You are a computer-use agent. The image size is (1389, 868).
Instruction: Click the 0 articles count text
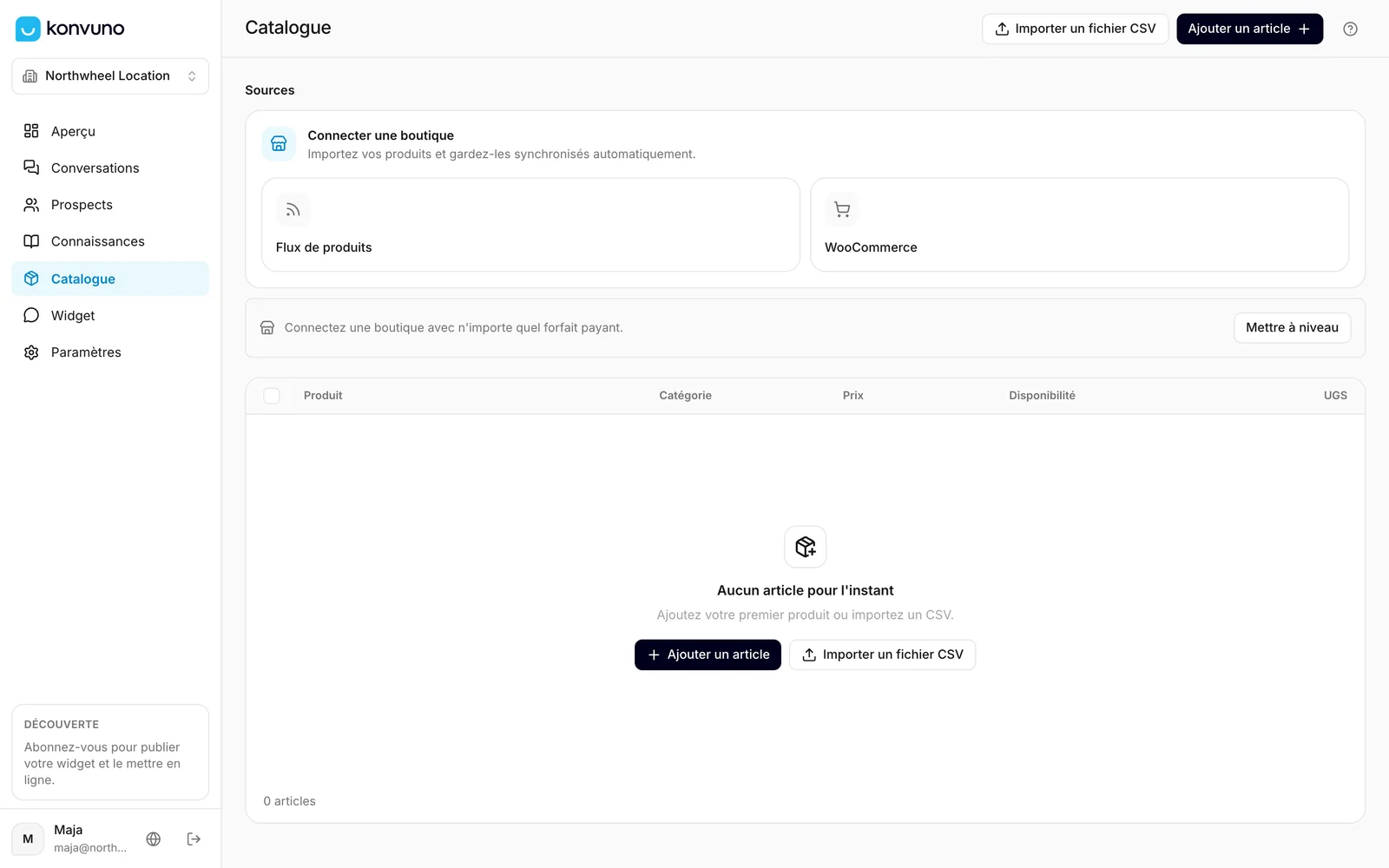click(x=289, y=801)
